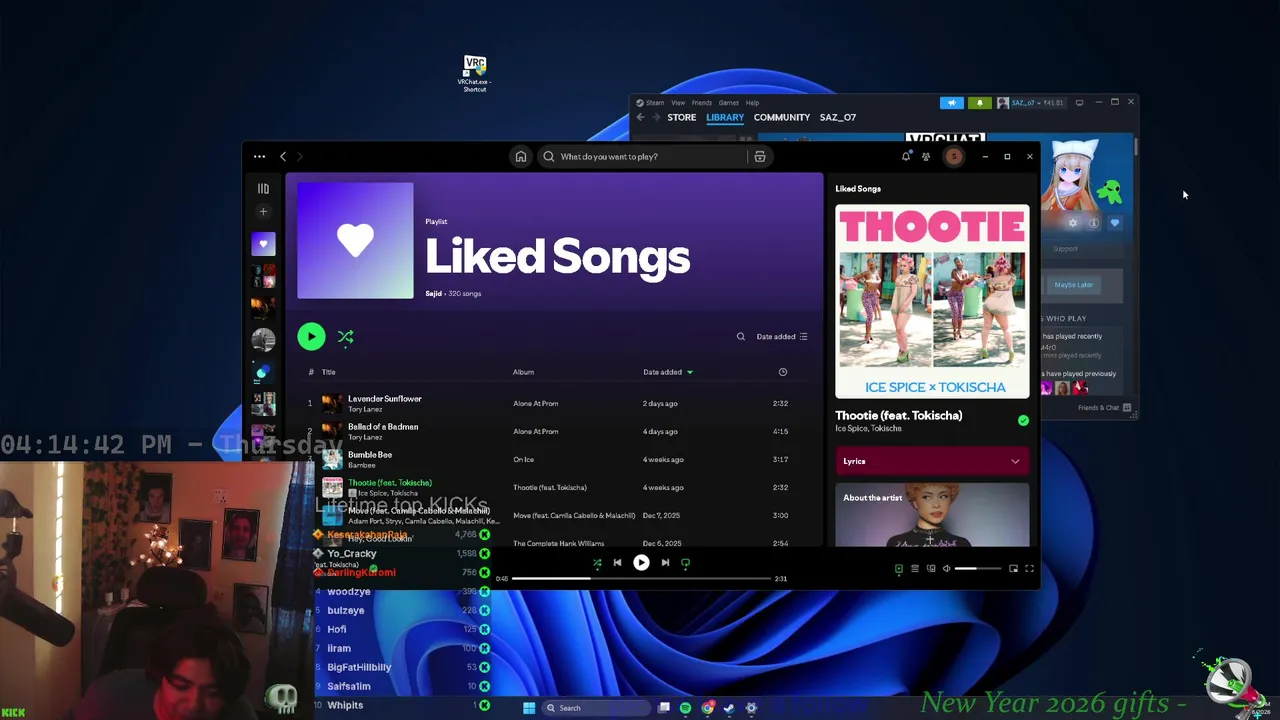Switch to Steam COMMUNITY tab
The width and height of the screenshot is (1280, 720).
(x=782, y=117)
